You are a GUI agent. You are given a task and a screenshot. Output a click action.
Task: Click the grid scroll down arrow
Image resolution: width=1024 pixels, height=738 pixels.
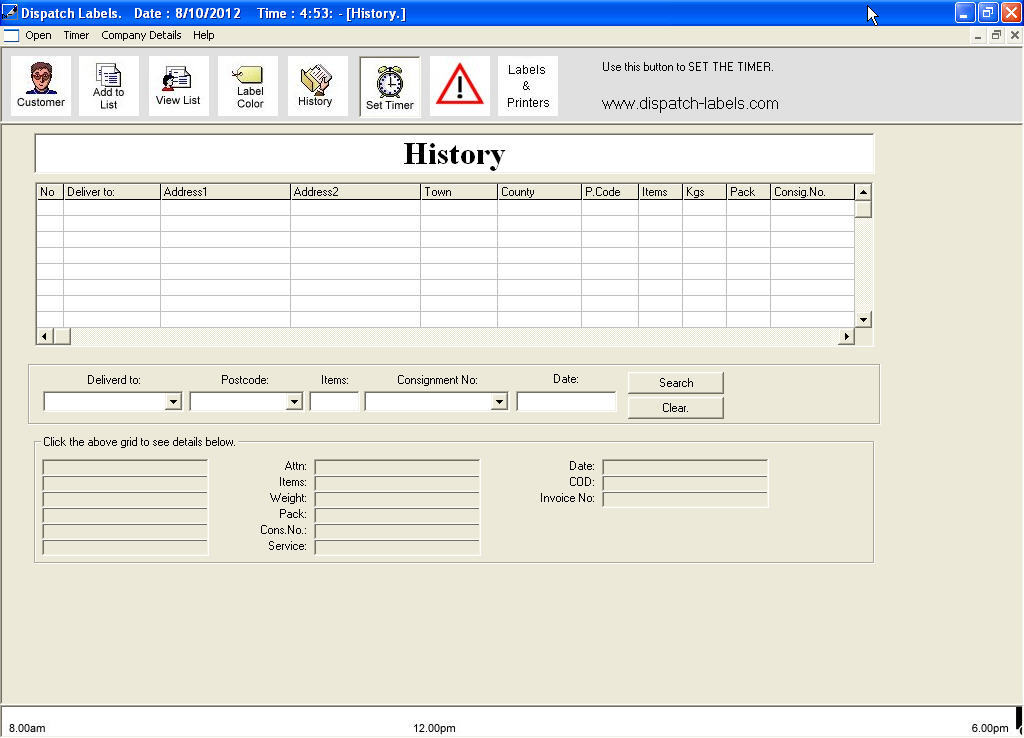[863, 320]
